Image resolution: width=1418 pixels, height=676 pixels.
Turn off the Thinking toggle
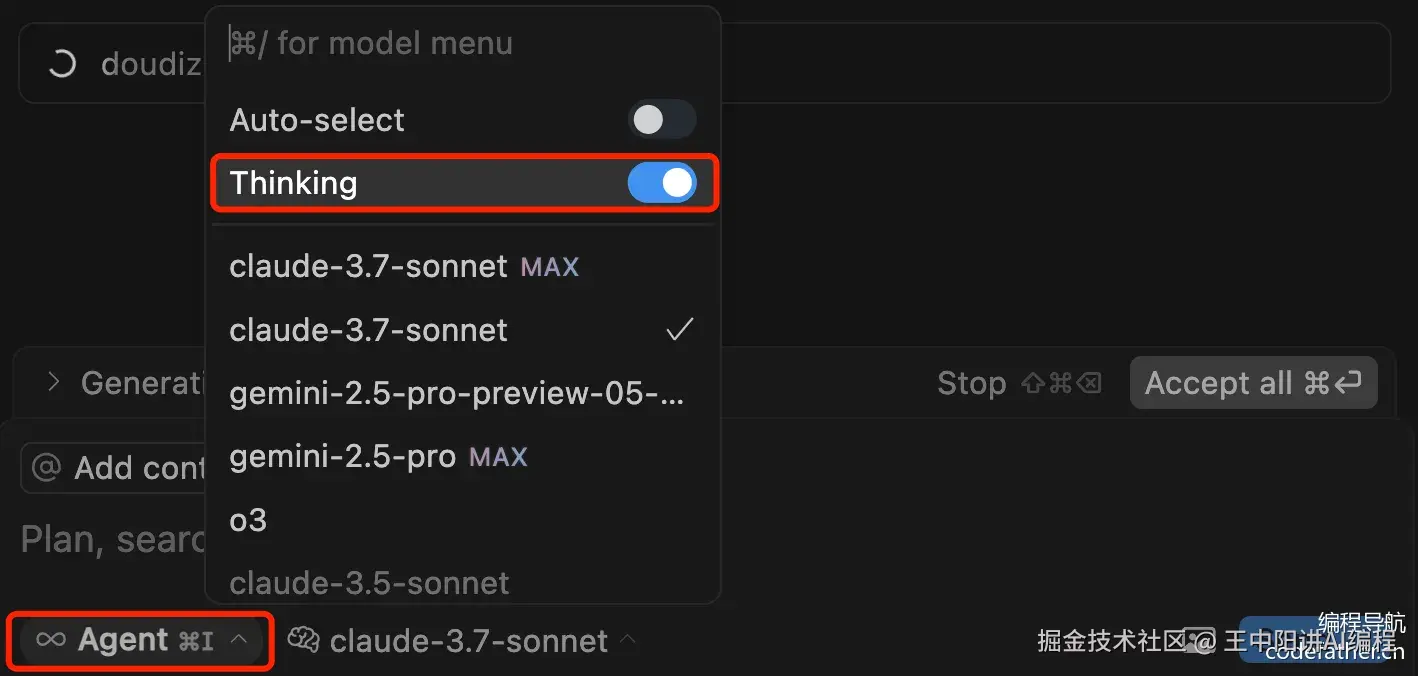pyautogui.click(x=661, y=183)
